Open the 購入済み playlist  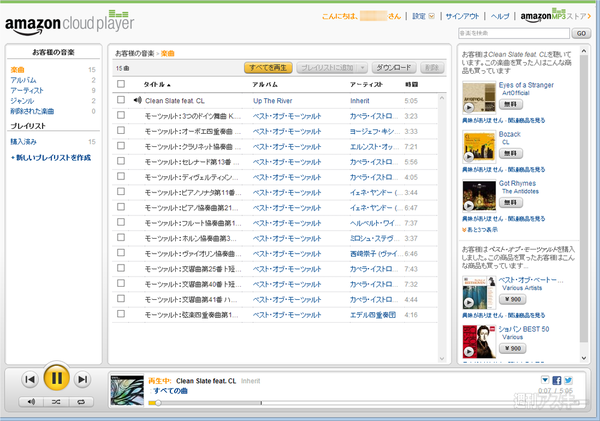point(23,142)
